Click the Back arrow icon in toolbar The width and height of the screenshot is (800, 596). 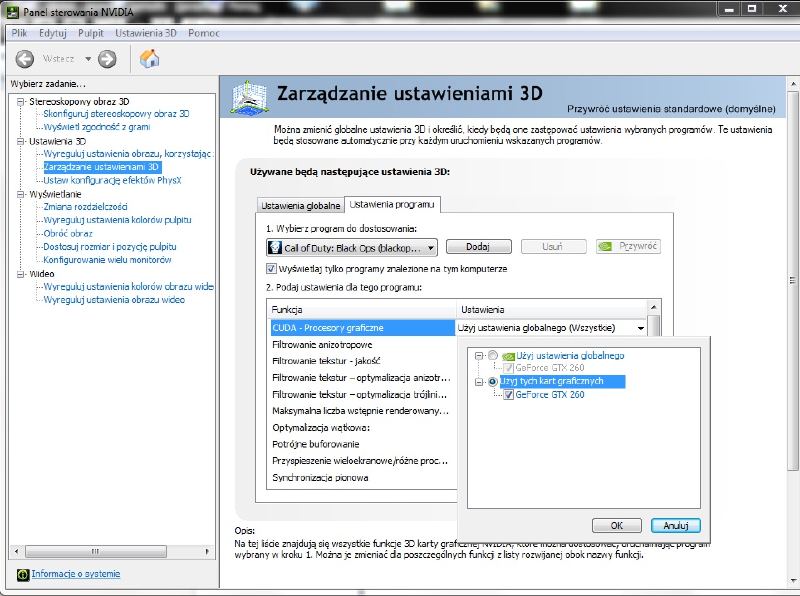click(24, 59)
